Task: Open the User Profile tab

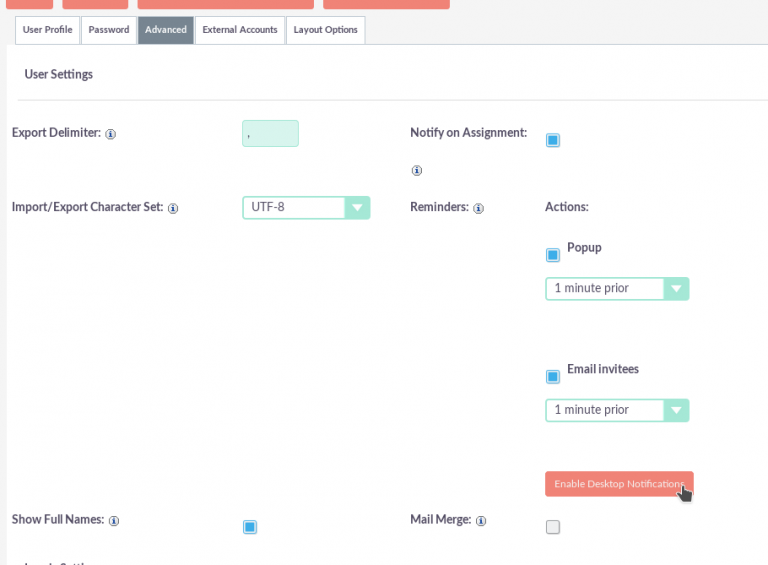Action: pos(48,30)
